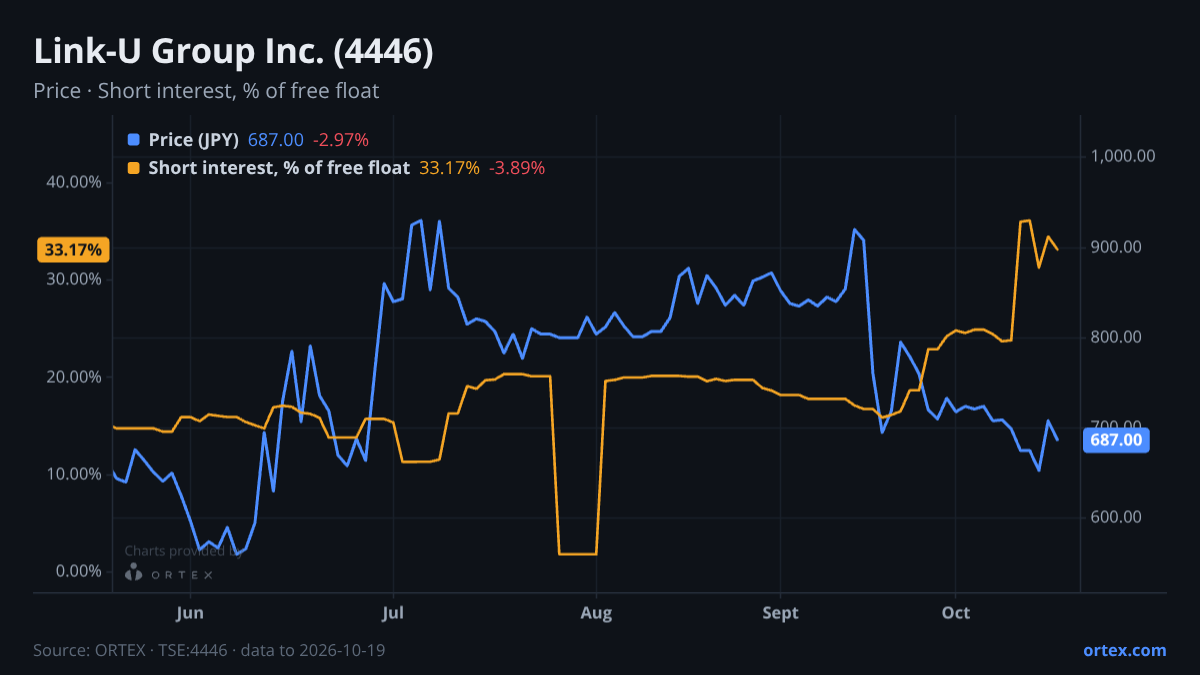Click the 30.00% left axis label
1200x675 pixels.
tap(74, 279)
